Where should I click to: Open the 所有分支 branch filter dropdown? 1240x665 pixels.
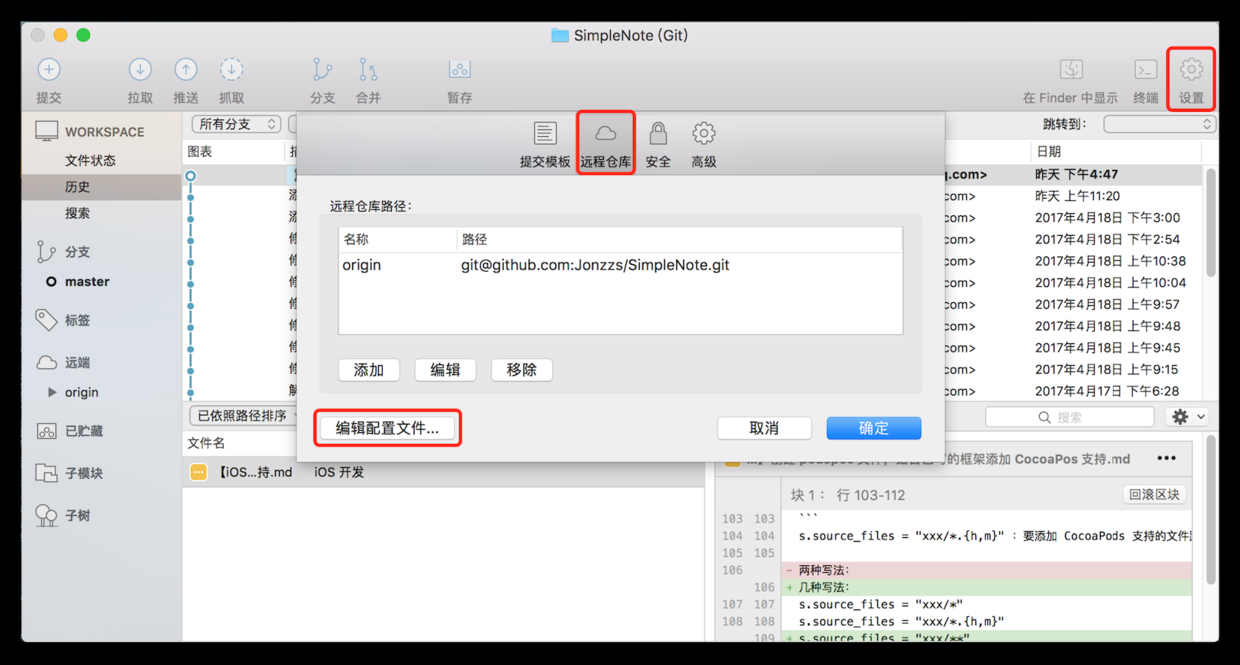tap(238, 124)
